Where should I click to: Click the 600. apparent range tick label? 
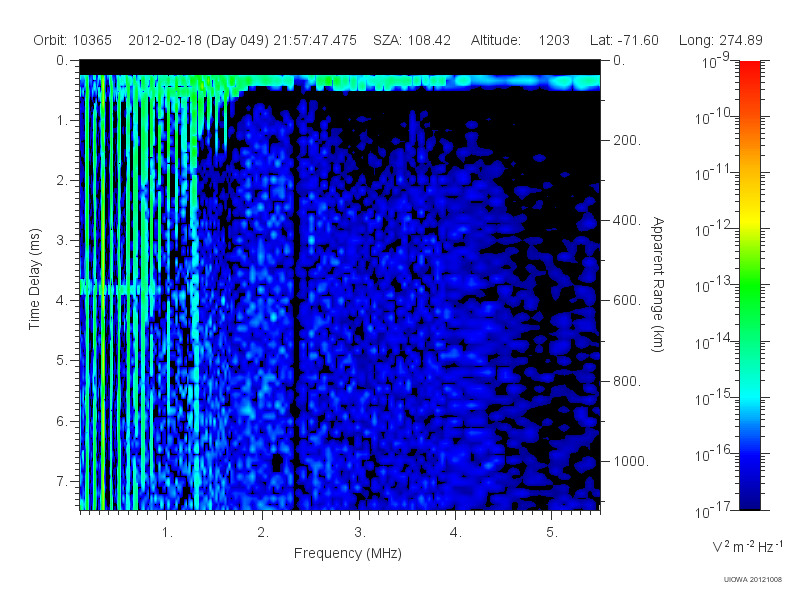point(627,301)
